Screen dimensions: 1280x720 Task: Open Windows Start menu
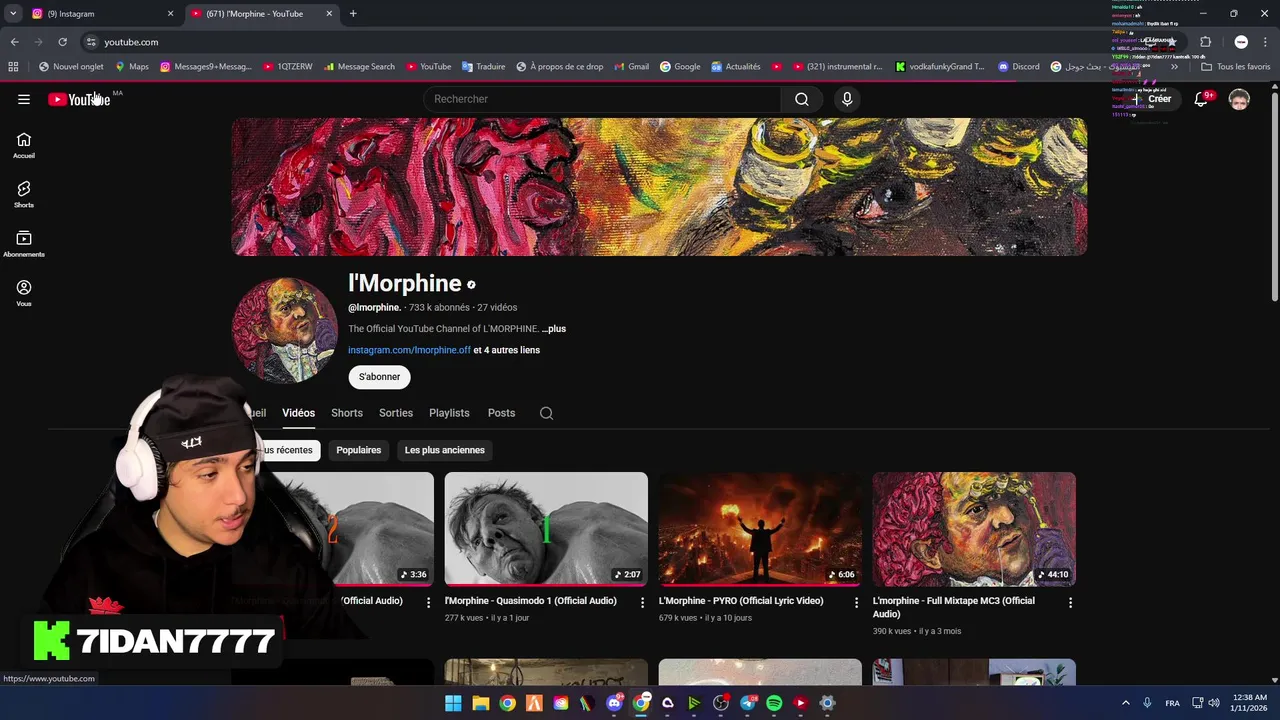coord(453,703)
